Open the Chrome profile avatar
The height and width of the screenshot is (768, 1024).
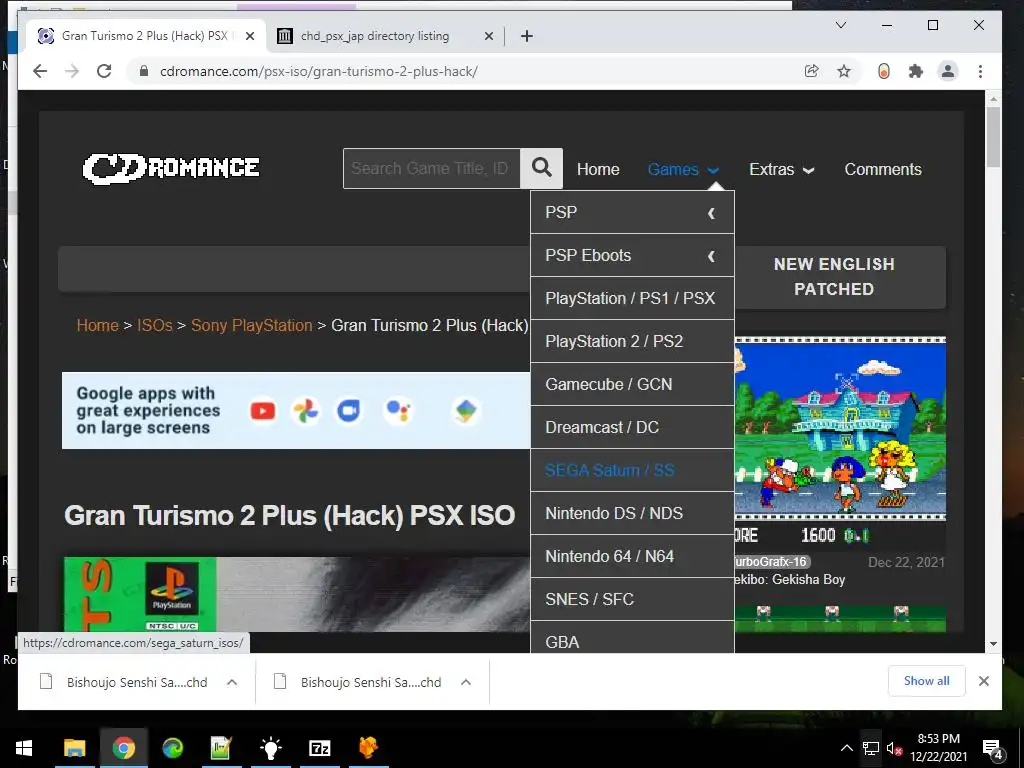948,71
